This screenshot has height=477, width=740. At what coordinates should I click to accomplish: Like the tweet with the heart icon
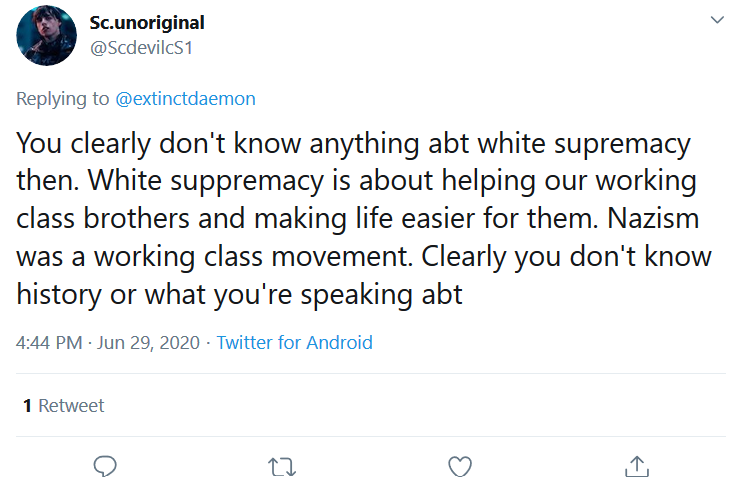[x=460, y=467]
